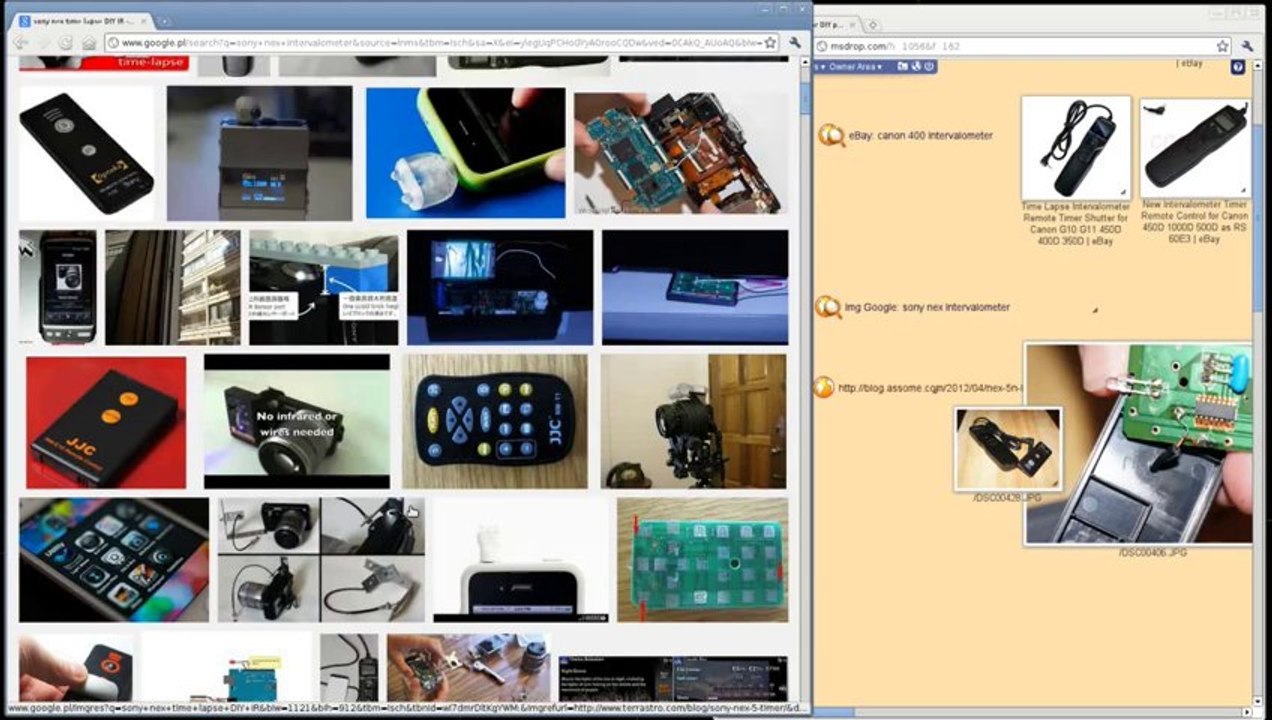1272x720 pixels.
Task: Click search icon beside eBay canon 400 intervalometer
Action: coord(831,135)
